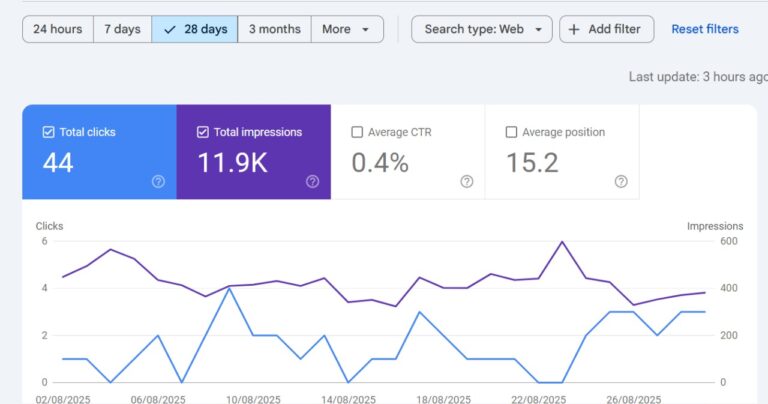Click help icon on Total clicks card
768x404 pixels.
pyautogui.click(x=158, y=181)
